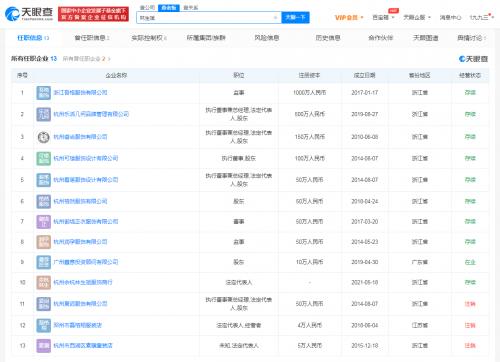Open the row 11 company logo thumbnail
The height and width of the screenshot is (362, 500).
(44, 304)
